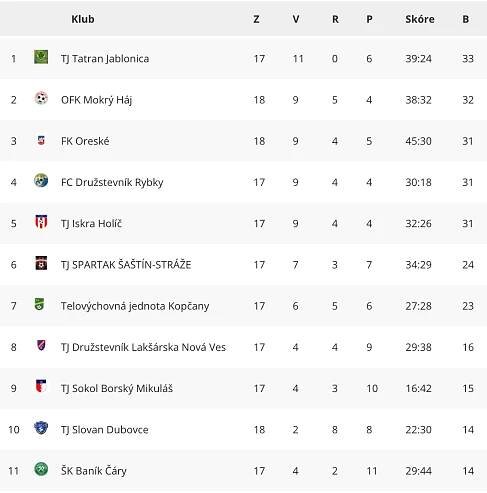Open the OFK Mokrý Háj team page
The image size is (487, 493).
(97, 100)
